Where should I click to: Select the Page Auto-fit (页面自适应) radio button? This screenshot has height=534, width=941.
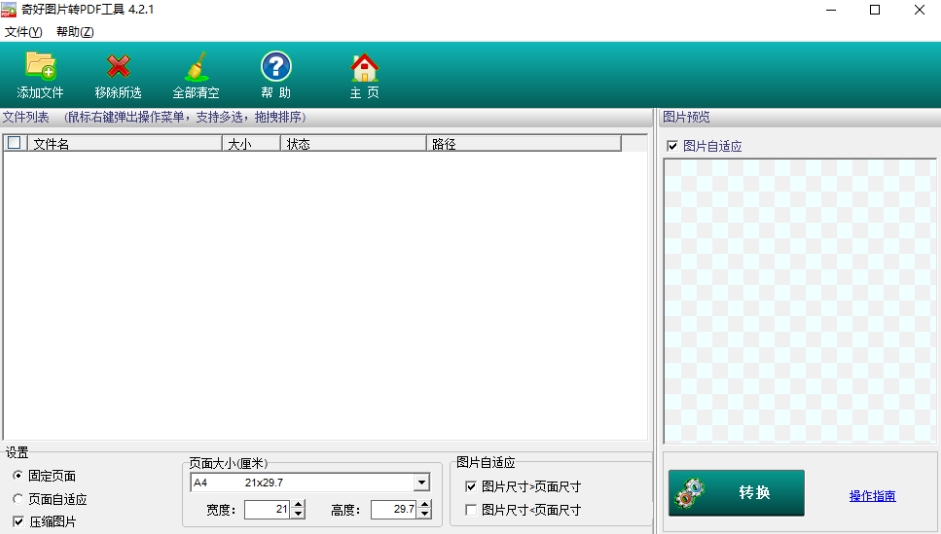[x=18, y=499]
